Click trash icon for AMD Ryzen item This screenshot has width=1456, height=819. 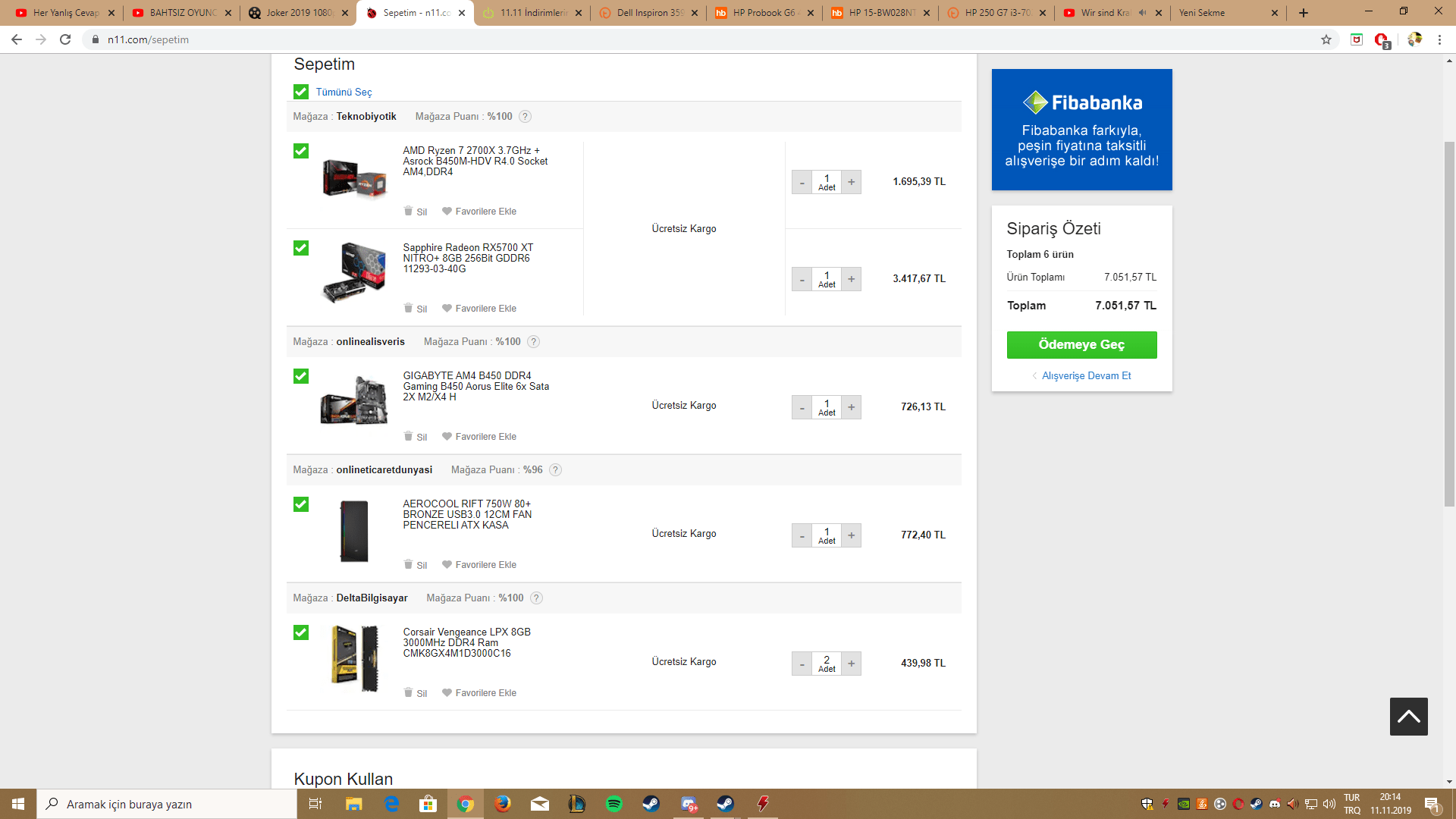[x=409, y=212]
